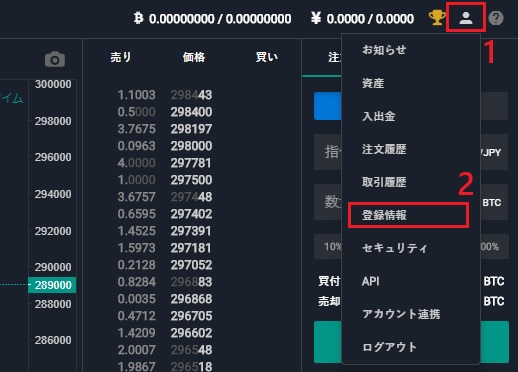Open the help question mark icon
The image size is (518, 372).
tap(496, 18)
